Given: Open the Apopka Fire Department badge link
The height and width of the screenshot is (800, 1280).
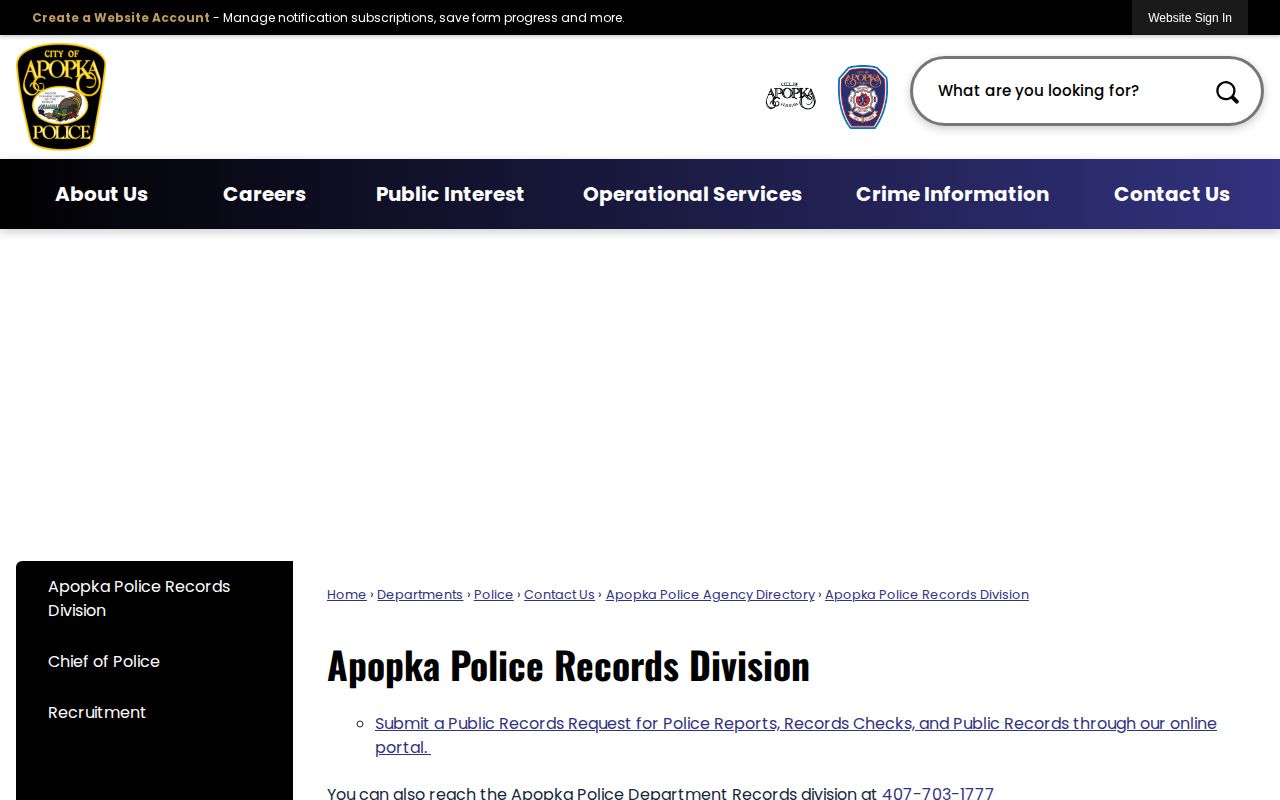Looking at the screenshot, I should tap(863, 97).
